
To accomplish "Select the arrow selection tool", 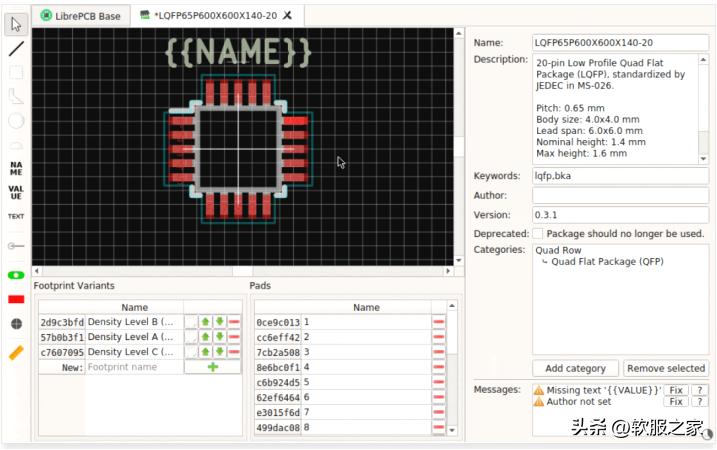I will (16, 24).
